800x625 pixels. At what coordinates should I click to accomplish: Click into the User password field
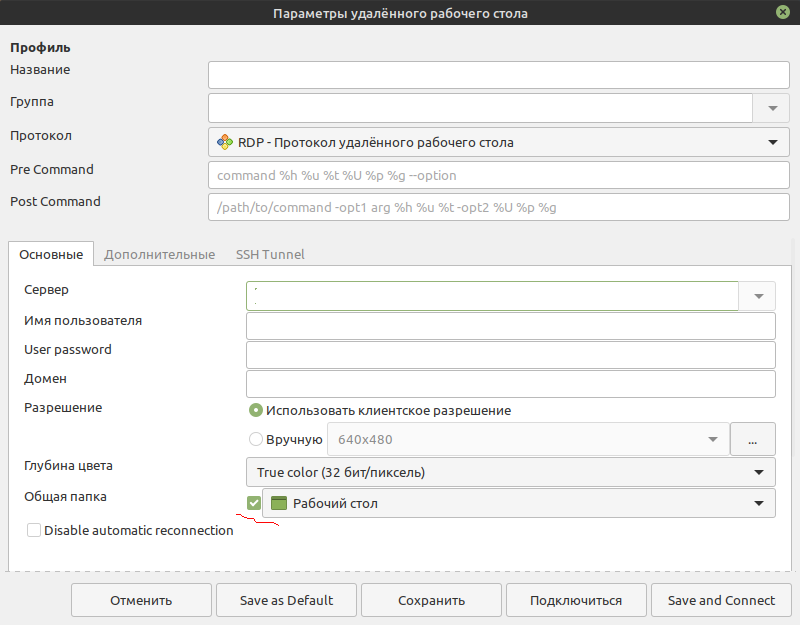point(511,355)
